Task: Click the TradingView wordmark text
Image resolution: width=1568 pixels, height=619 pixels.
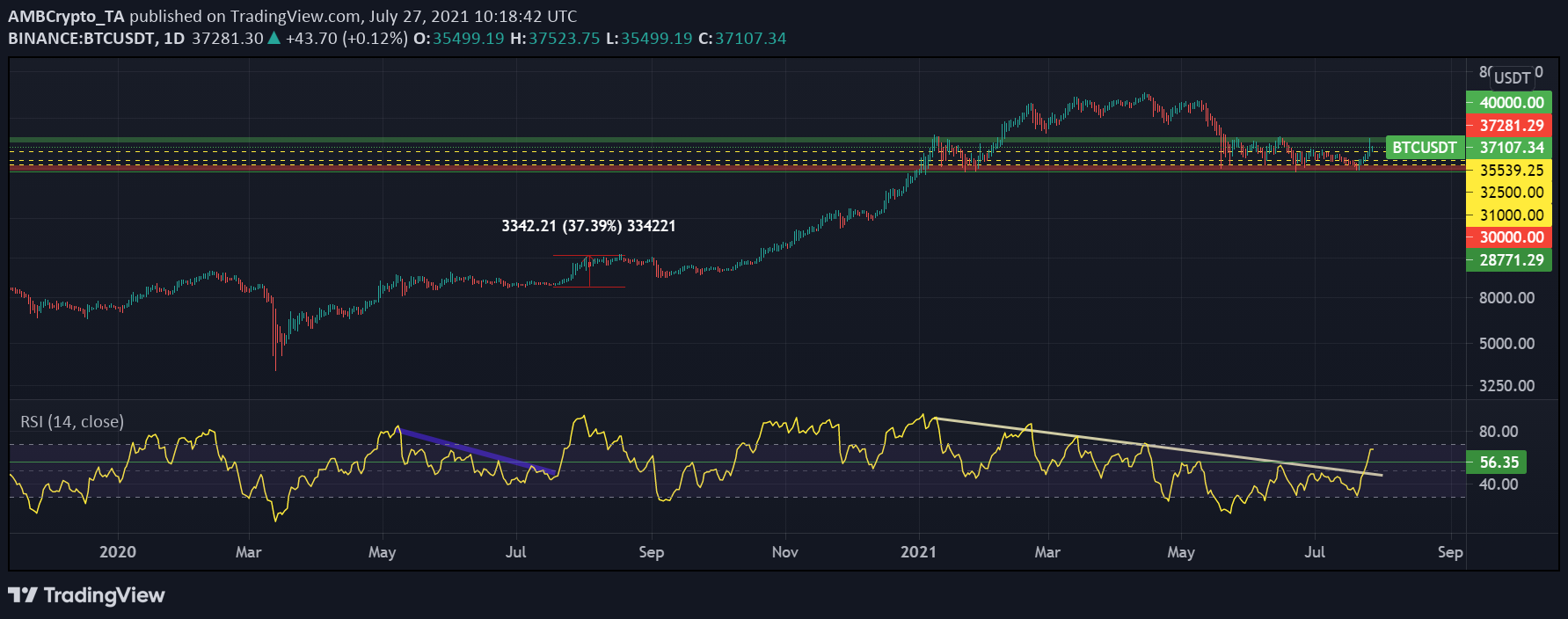Action: click(x=104, y=595)
